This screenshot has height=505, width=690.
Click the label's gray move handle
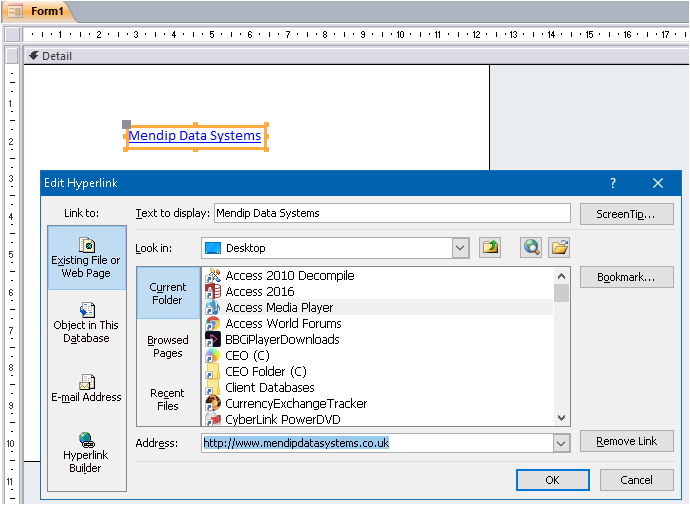(126, 124)
